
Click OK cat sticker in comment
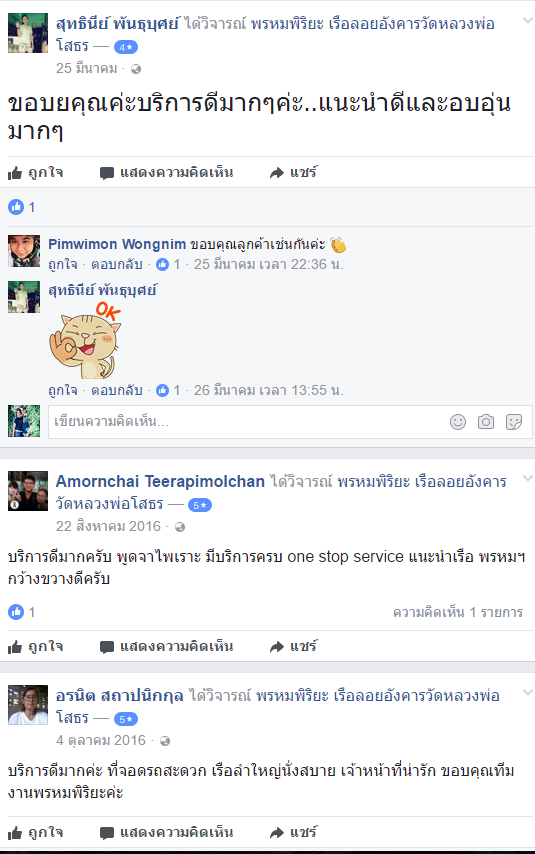pyautogui.click(x=85, y=340)
